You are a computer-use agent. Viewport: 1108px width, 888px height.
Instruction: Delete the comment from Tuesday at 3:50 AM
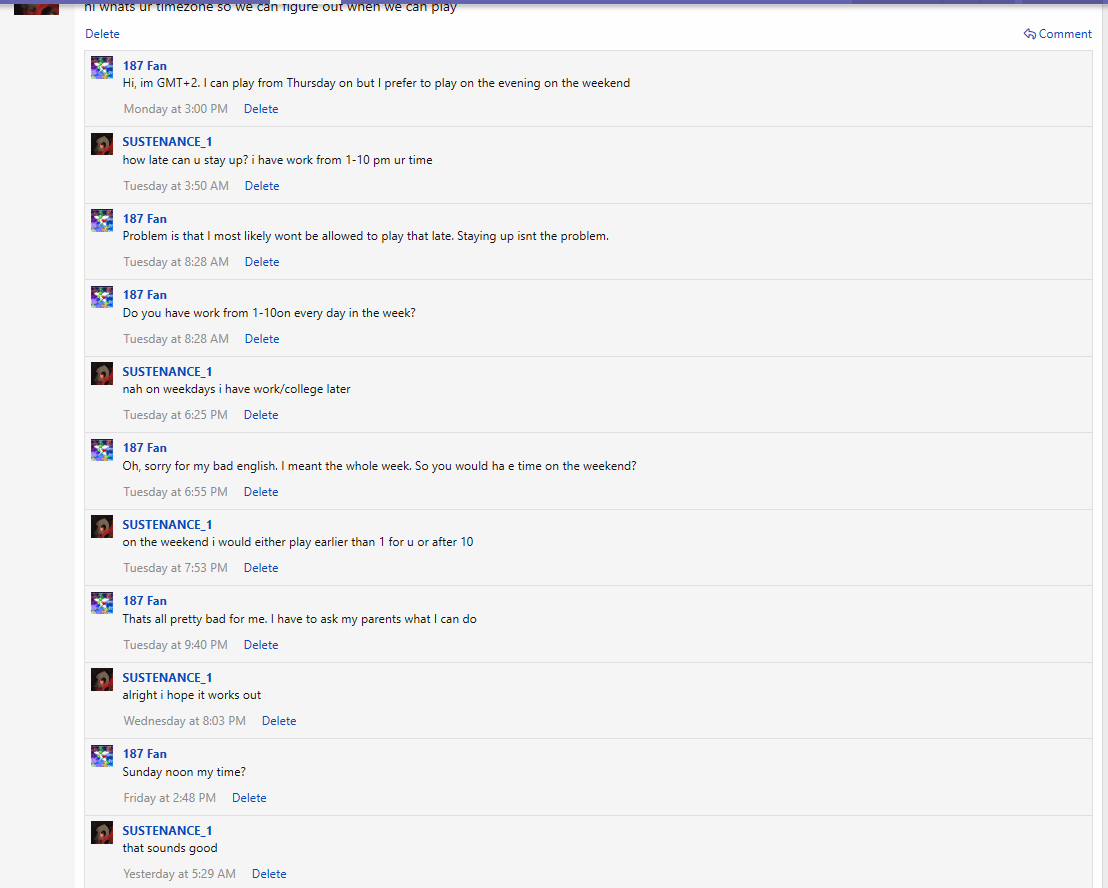click(x=262, y=186)
